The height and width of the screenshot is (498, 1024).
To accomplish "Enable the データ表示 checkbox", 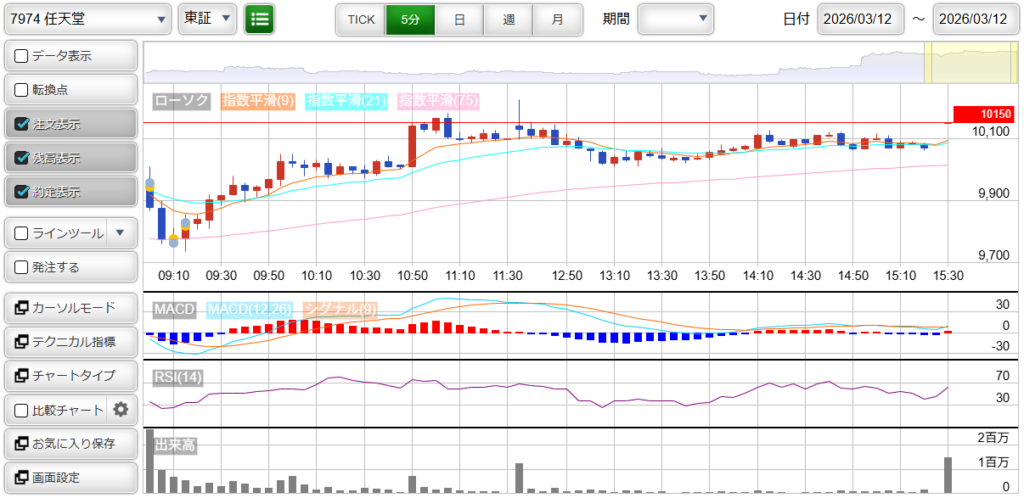I will click(x=22, y=56).
